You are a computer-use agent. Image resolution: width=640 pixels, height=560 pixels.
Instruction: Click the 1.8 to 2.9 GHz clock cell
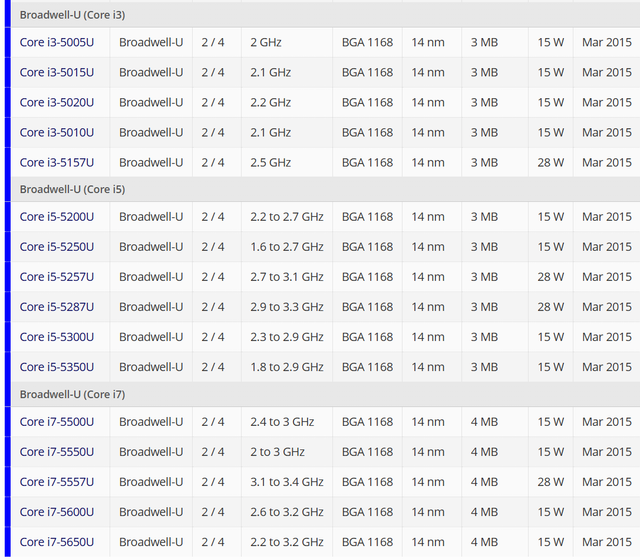pyautogui.click(x=287, y=367)
